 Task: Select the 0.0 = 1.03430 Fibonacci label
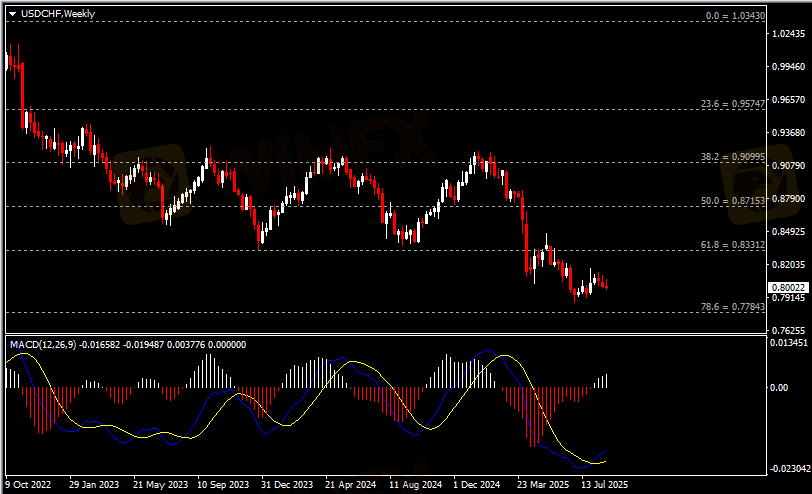(735, 16)
